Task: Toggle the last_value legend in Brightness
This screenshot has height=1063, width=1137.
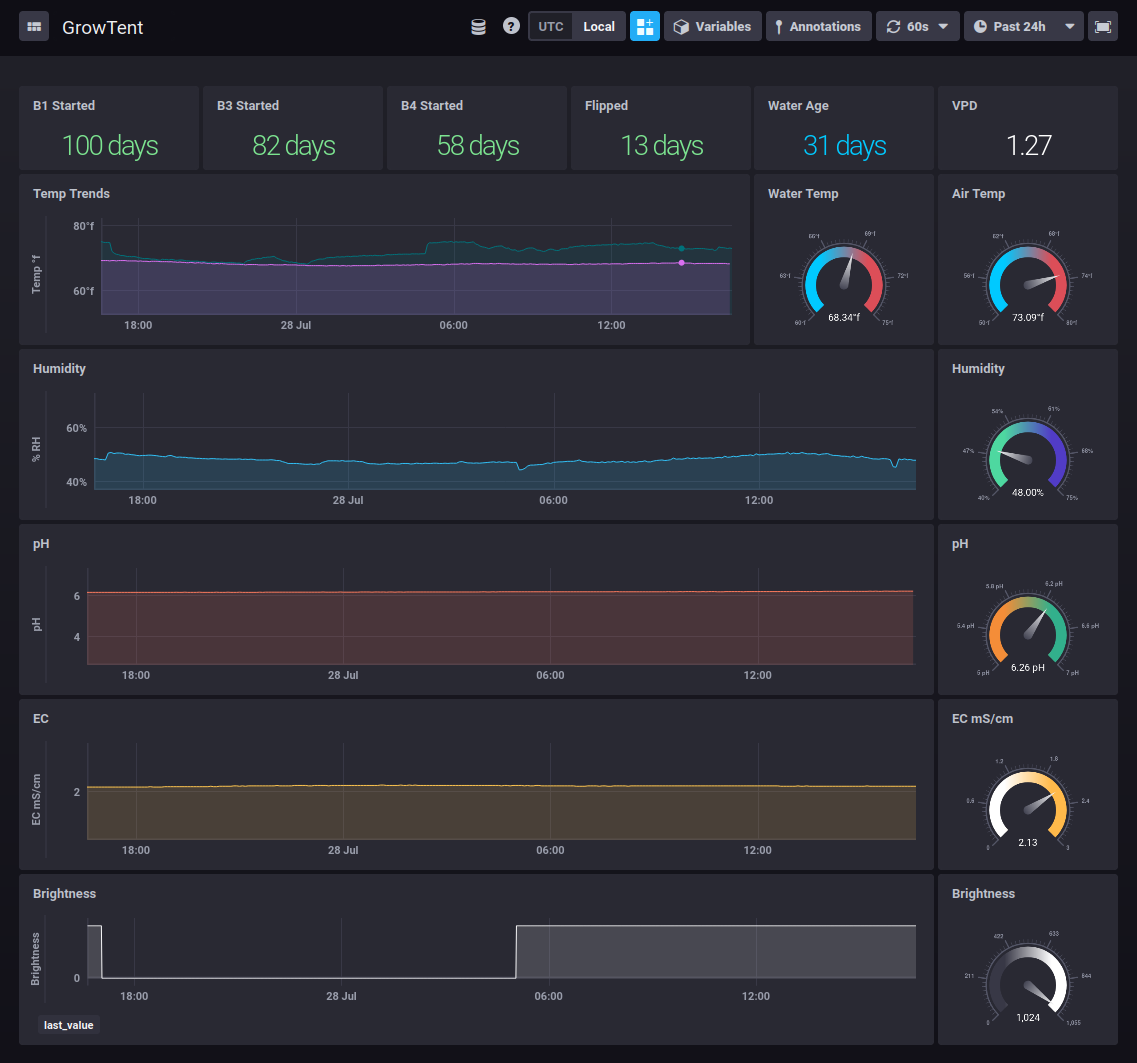Action: [69, 1024]
